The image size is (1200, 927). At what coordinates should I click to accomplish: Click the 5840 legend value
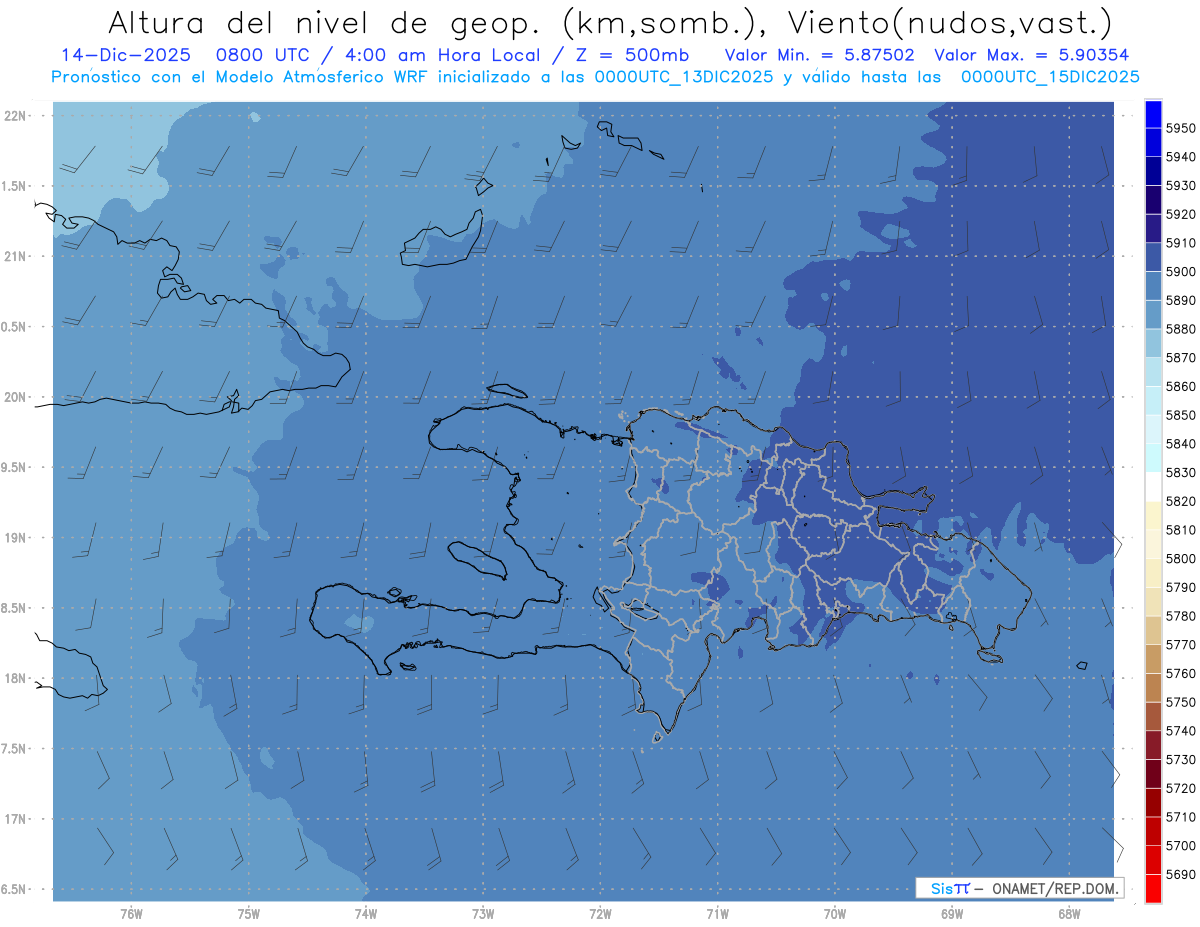1180,444
